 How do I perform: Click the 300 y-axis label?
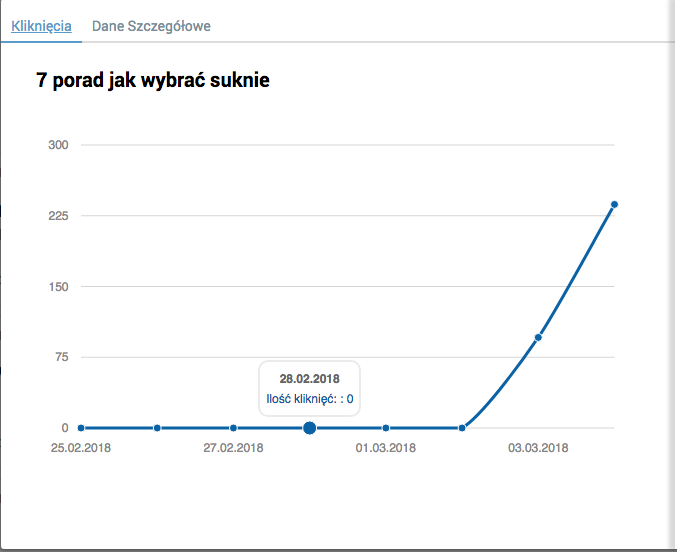58,145
